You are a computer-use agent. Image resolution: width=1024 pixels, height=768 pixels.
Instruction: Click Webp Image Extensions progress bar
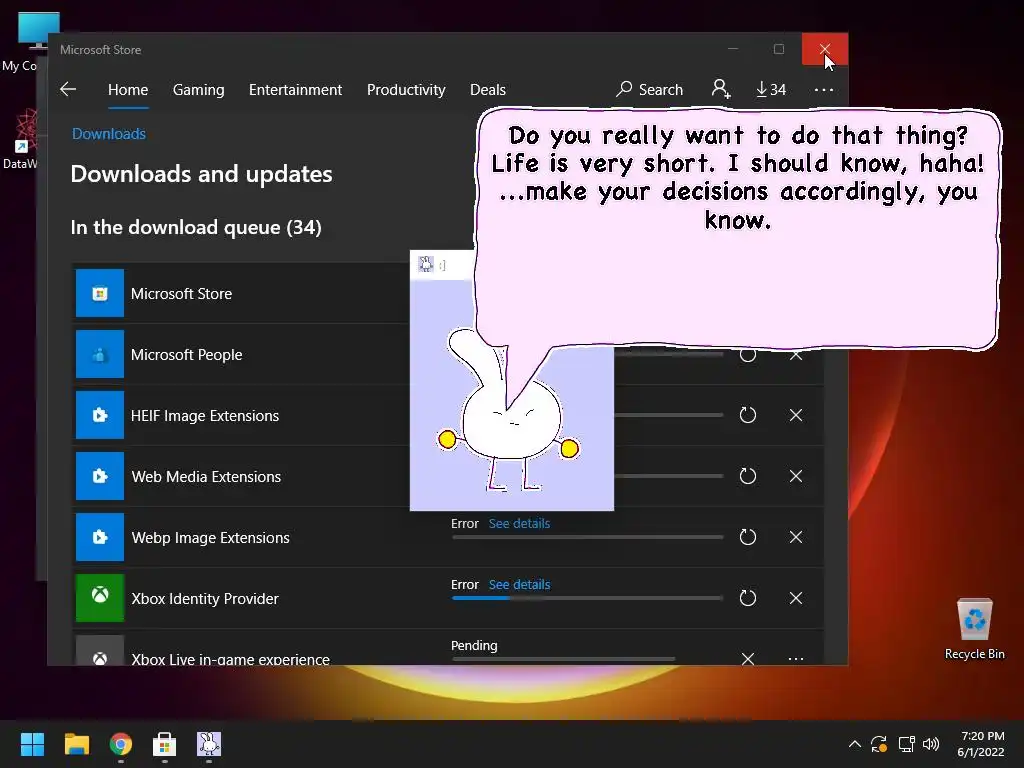(587, 537)
